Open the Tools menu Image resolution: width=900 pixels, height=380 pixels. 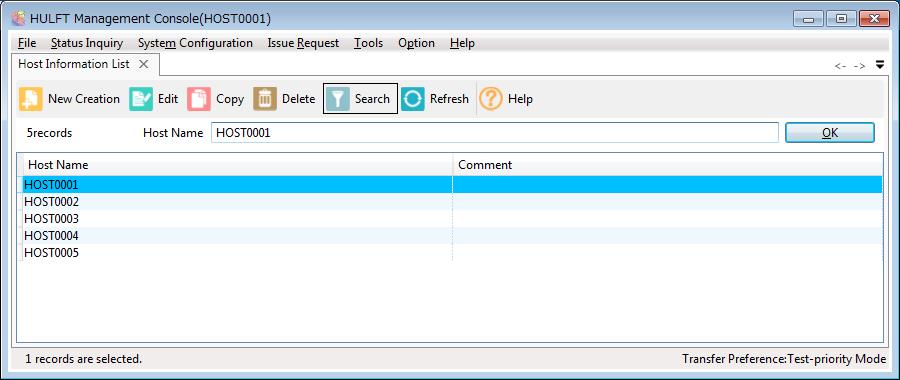(x=368, y=43)
